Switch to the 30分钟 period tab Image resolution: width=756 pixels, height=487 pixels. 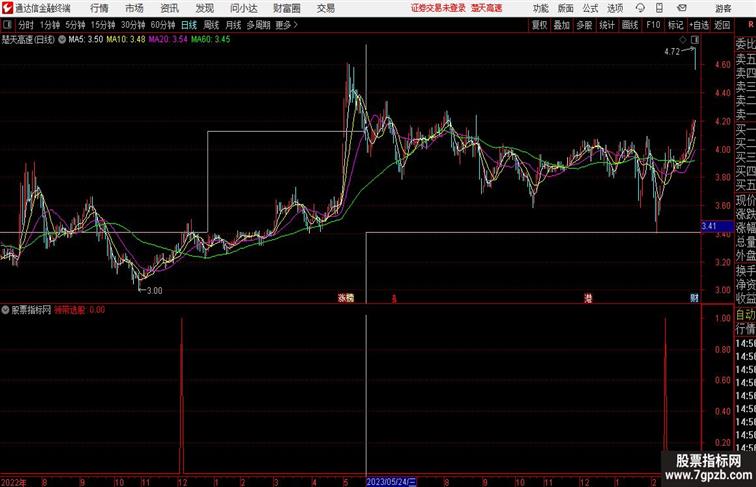[133, 25]
